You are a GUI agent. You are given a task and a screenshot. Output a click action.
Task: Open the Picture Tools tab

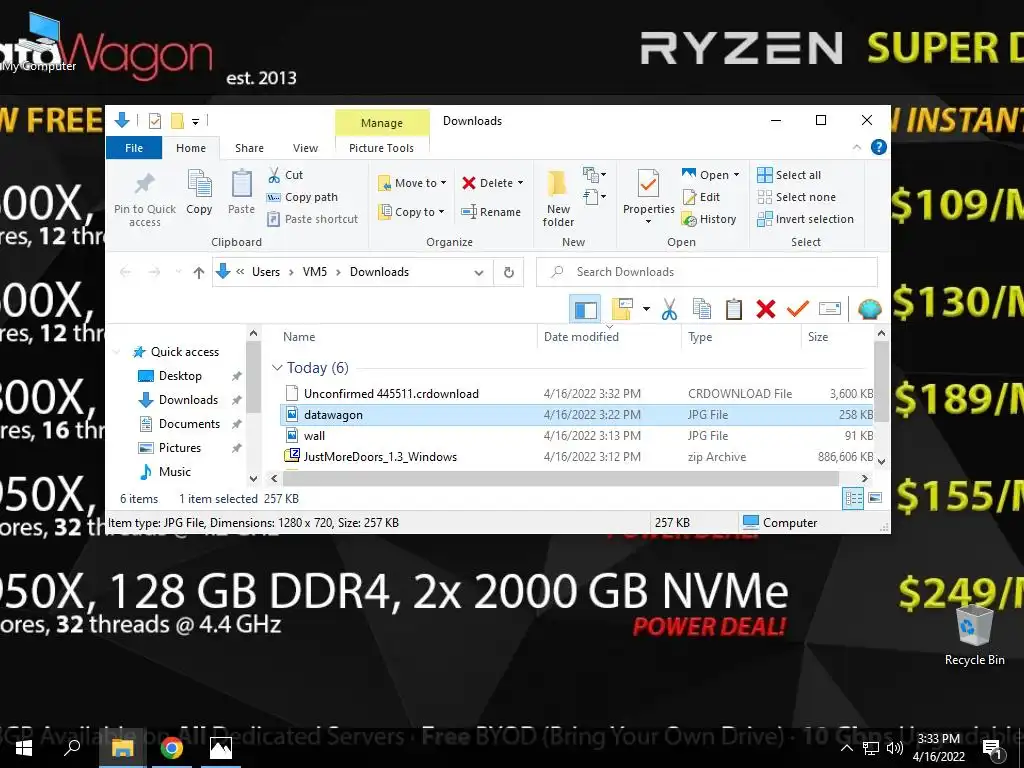381,148
